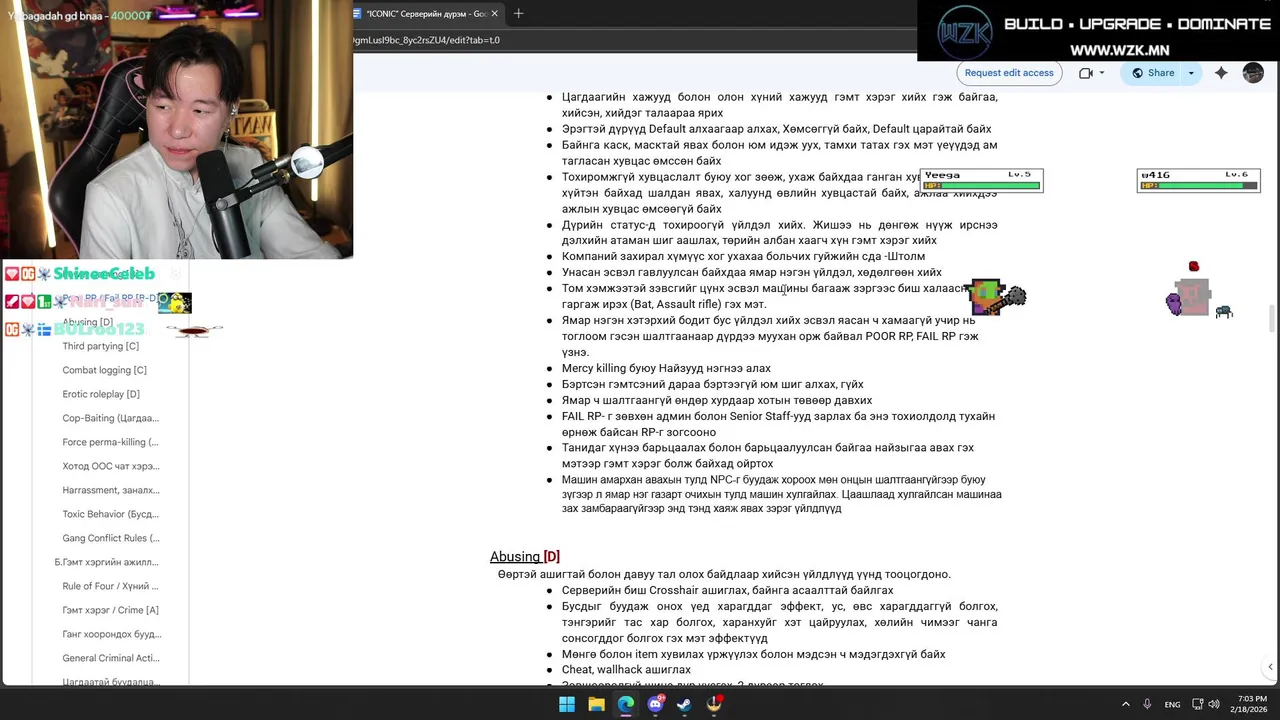Click the document vertical scrollbar
The width and height of the screenshot is (1280, 720).
pos(1272,320)
